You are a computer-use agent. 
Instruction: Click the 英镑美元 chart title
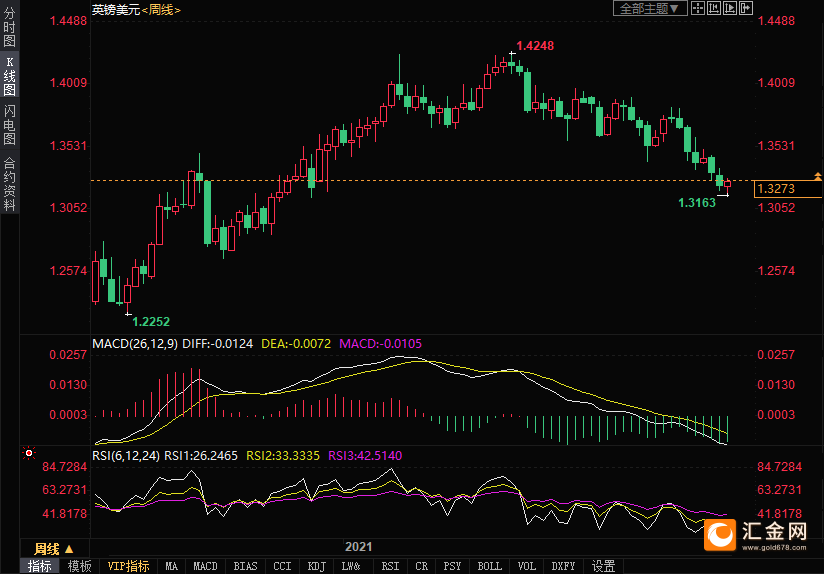point(116,9)
